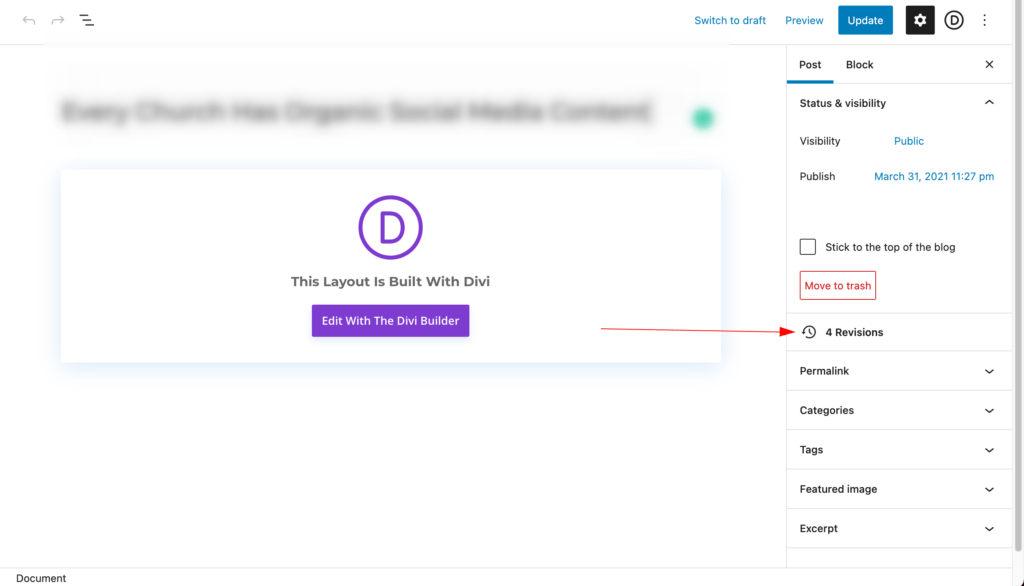Click 'This Layout Is Built With Divi' text
Viewport: 1024px width, 586px height.
[x=391, y=282]
